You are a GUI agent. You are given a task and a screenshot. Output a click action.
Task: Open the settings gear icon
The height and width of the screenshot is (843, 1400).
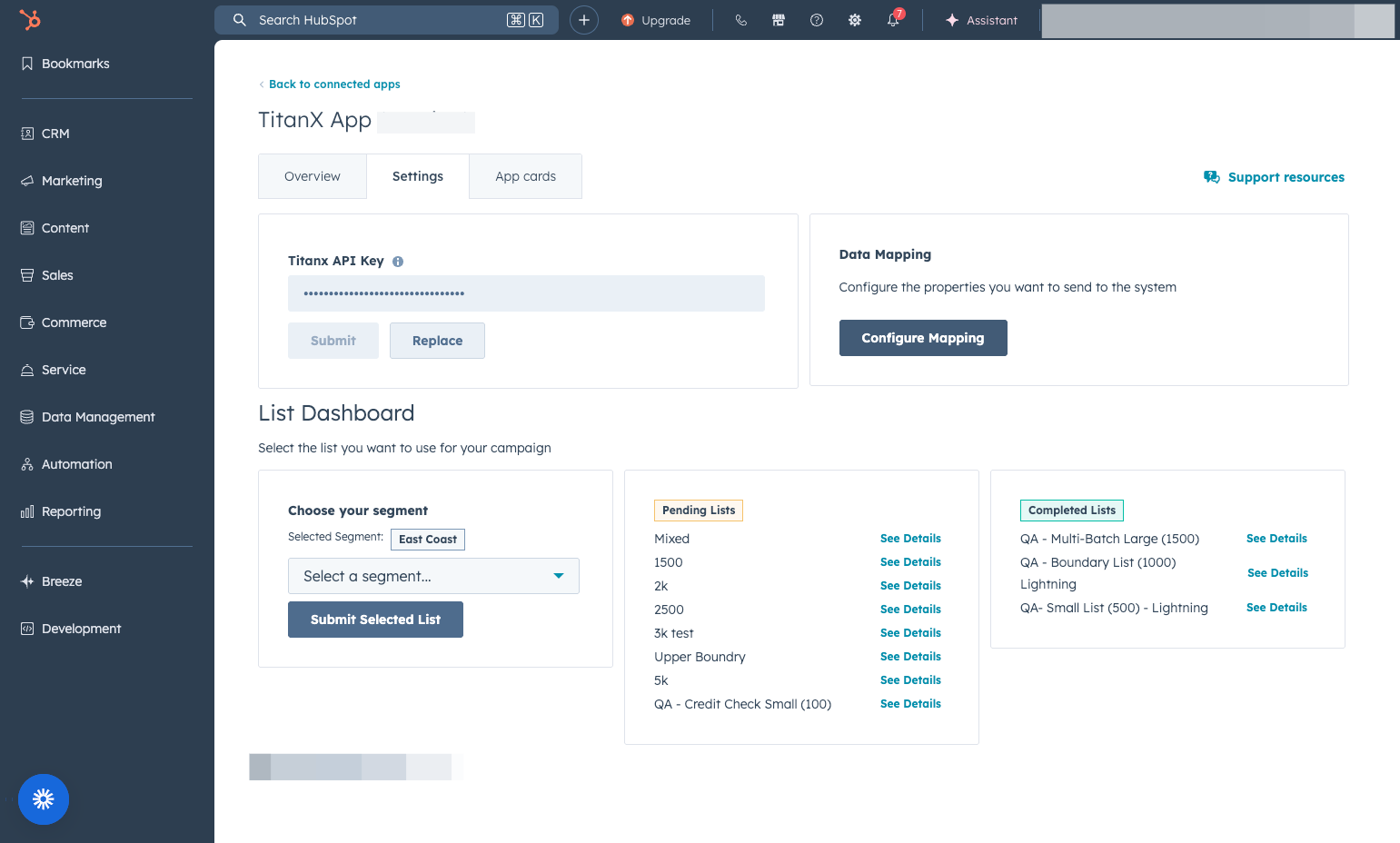coord(855,20)
